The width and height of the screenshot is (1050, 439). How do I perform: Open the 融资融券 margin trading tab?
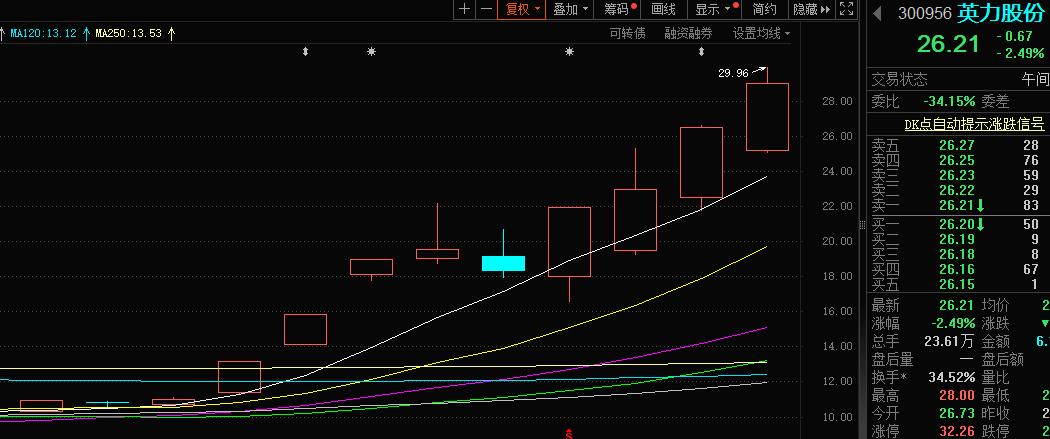(688, 34)
